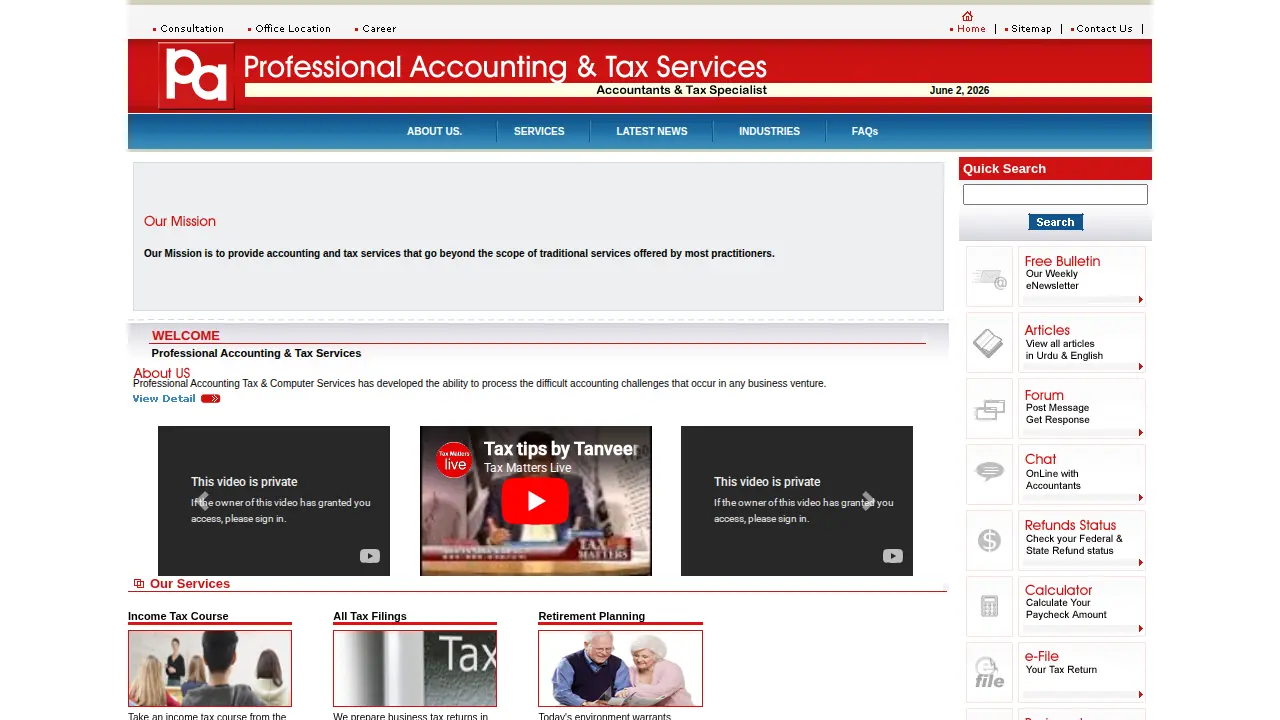Click the All Tax Filings heading
Viewport: 1280px width, 720px height.
click(x=370, y=616)
